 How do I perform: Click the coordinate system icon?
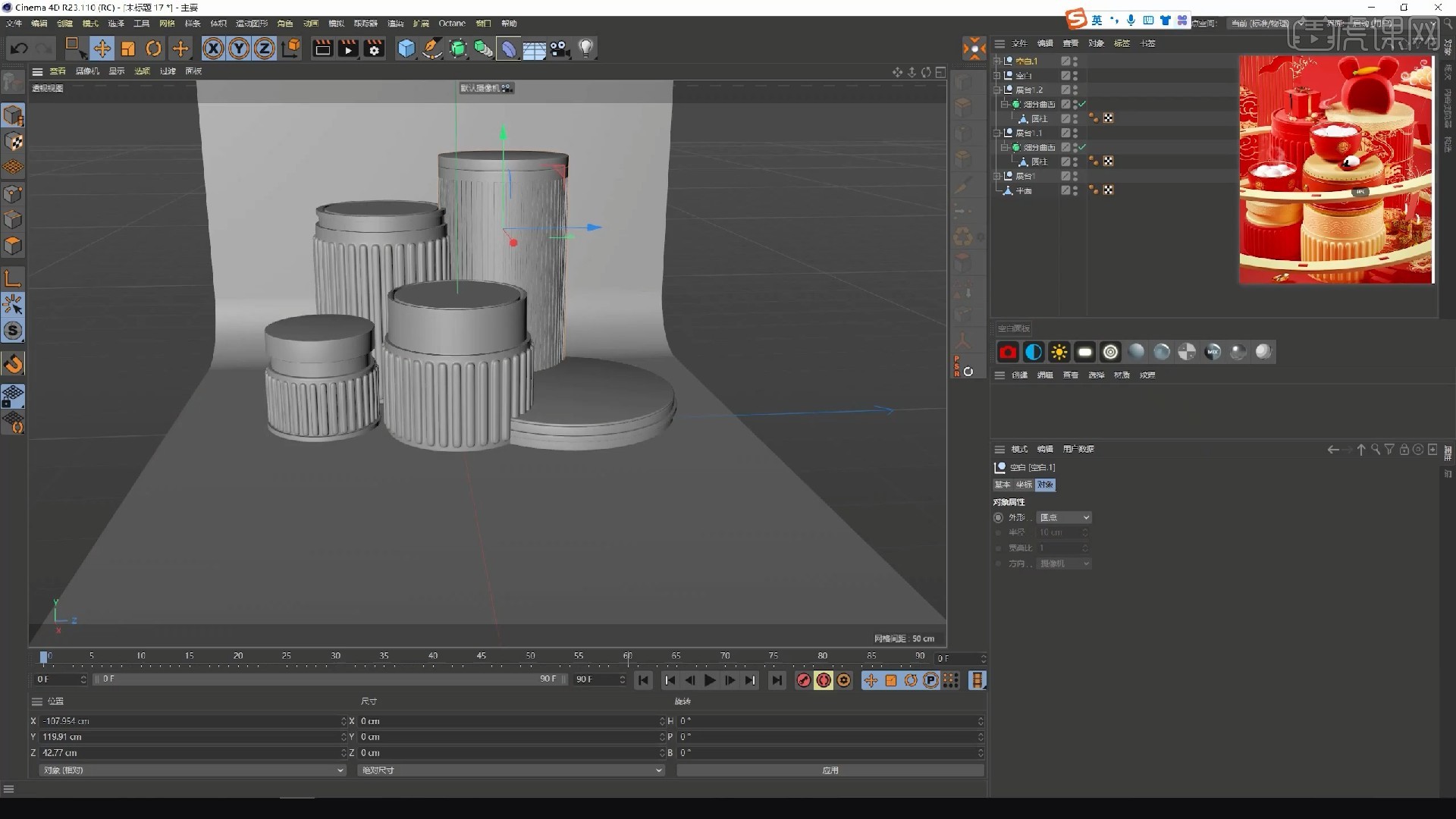coord(290,49)
